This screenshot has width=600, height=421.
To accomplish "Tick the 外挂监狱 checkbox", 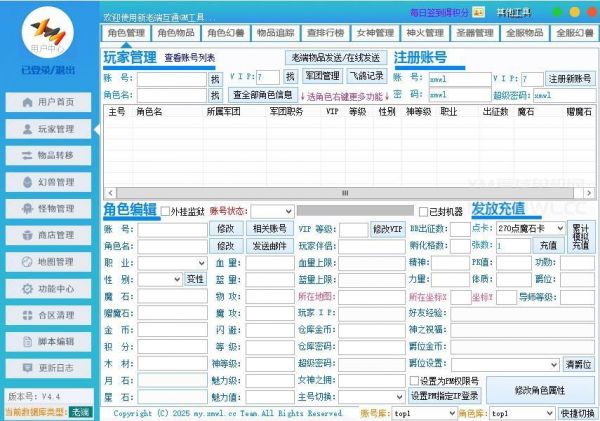I will point(165,211).
